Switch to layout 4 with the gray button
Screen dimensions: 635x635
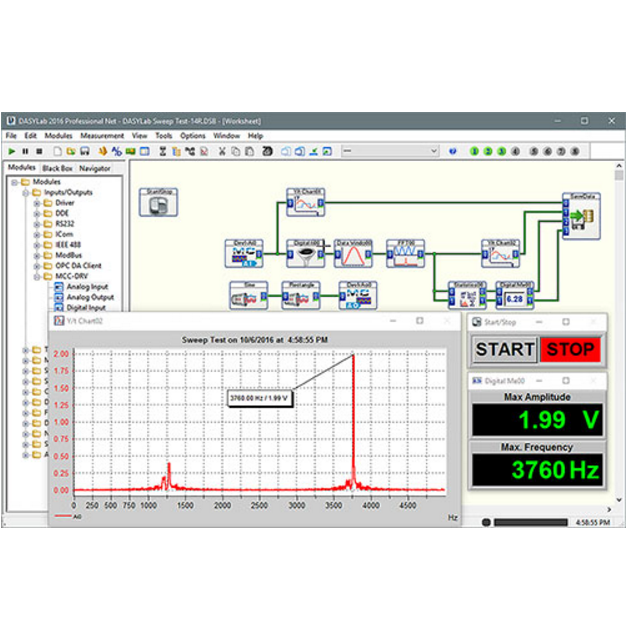pos(515,151)
